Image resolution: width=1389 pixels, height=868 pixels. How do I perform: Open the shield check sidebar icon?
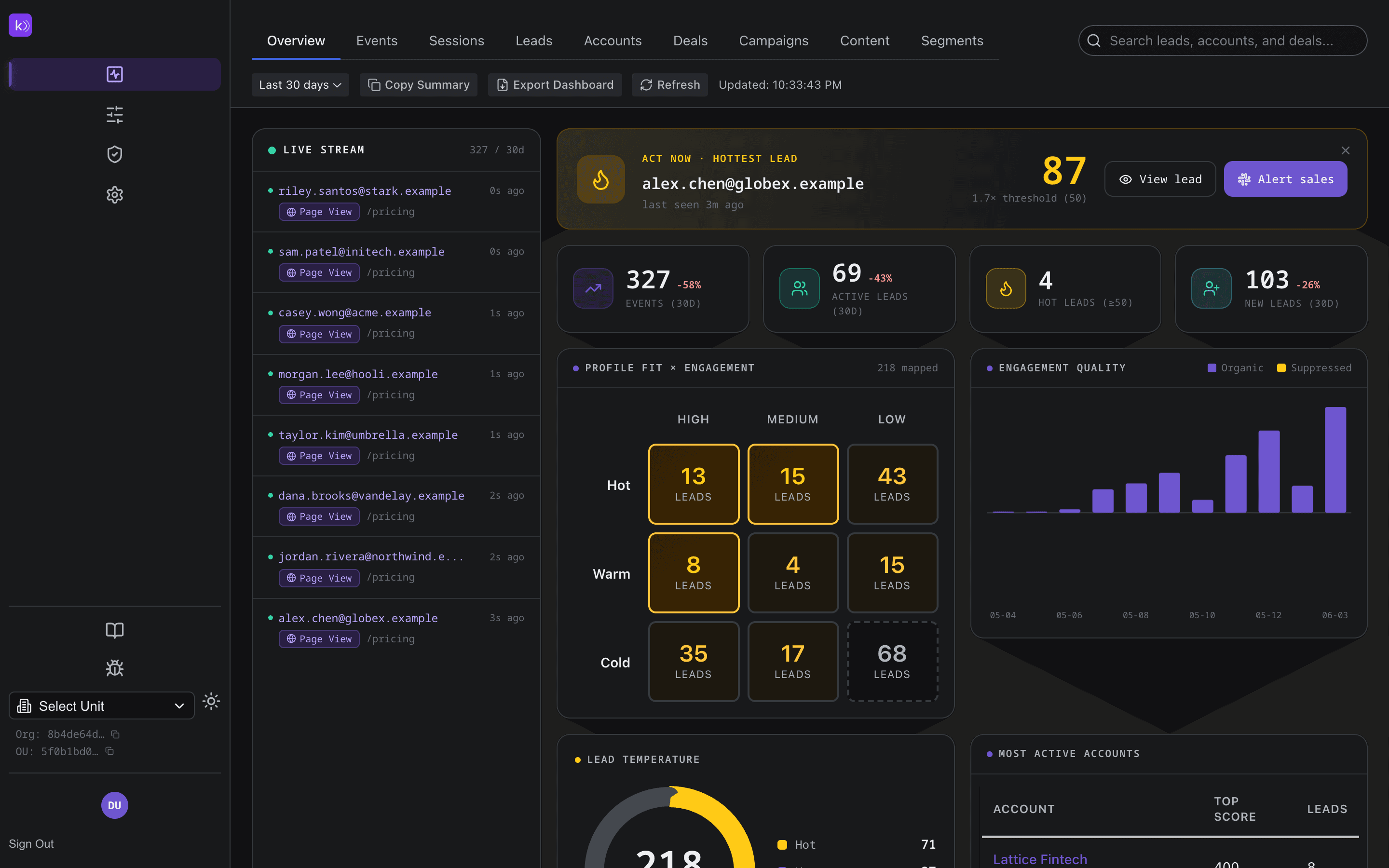tap(115, 154)
